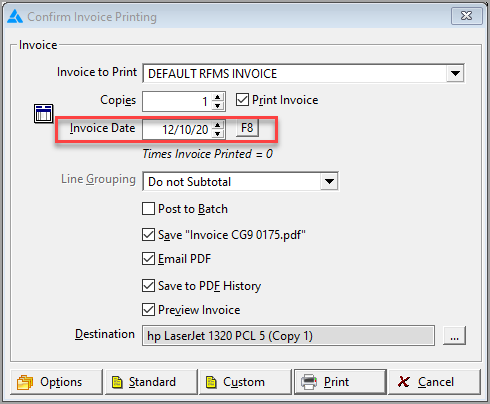Uncheck the Preview Invoice option
This screenshot has height=404, width=490.
[x=148, y=310]
